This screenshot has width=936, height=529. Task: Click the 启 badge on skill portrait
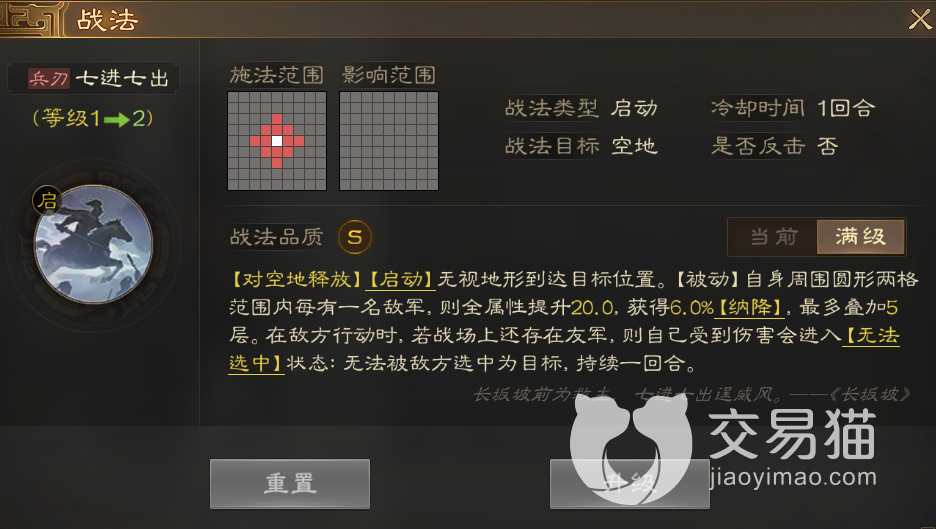pos(47,200)
